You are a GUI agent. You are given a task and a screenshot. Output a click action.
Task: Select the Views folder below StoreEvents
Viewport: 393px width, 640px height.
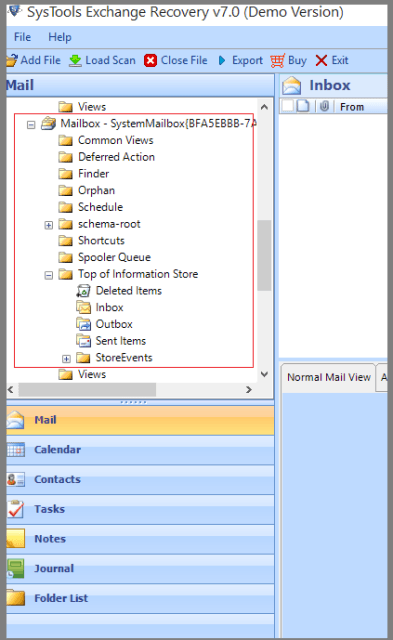[92, 374]
